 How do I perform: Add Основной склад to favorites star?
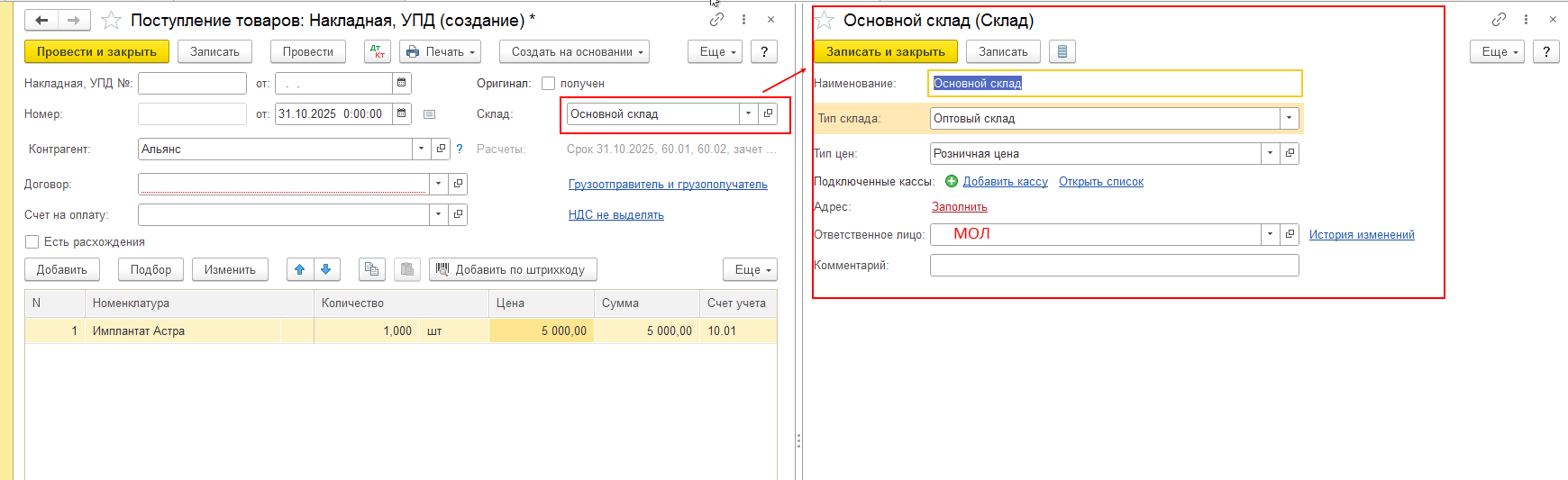(x=825, y=20)
